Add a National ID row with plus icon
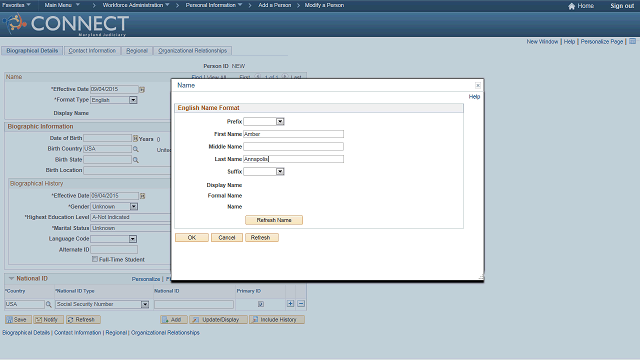Image resolution: width=640 pixels, height=360 pixels. [x=290, y=304]
